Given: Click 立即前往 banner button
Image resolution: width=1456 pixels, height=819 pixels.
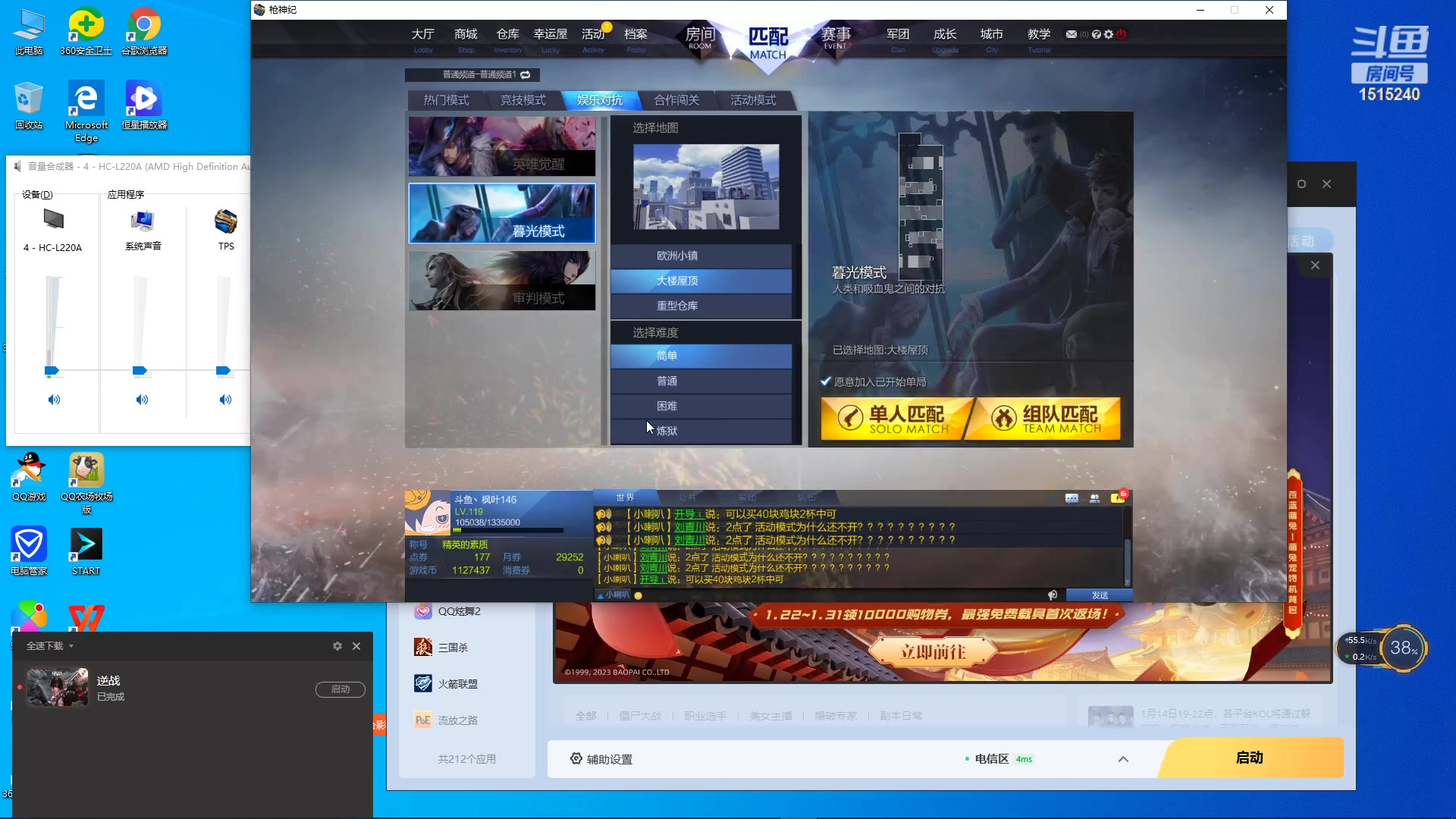Looking at the screenshot, I should [x=933, y=651].
